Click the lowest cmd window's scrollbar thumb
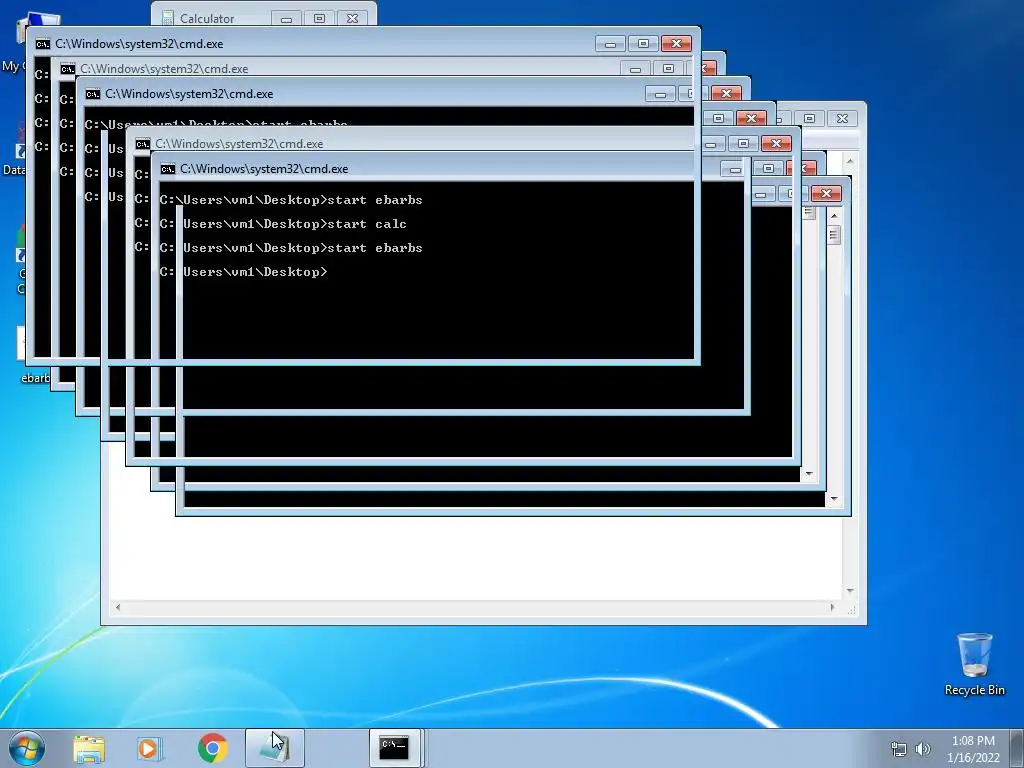 pos(834,234)
